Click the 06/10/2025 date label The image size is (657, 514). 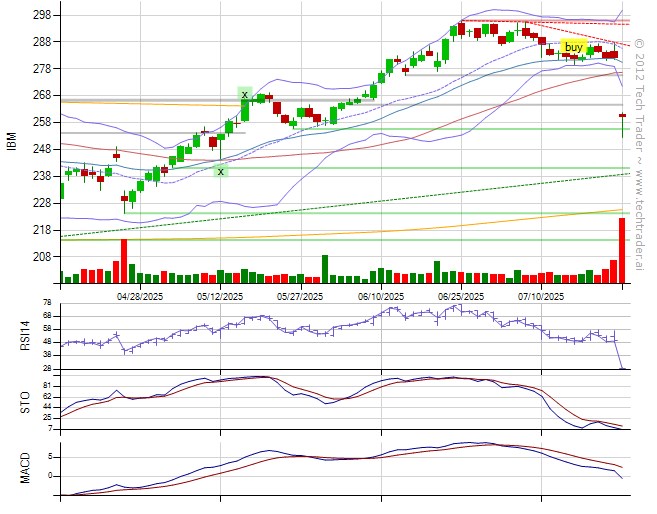point(381,297)
